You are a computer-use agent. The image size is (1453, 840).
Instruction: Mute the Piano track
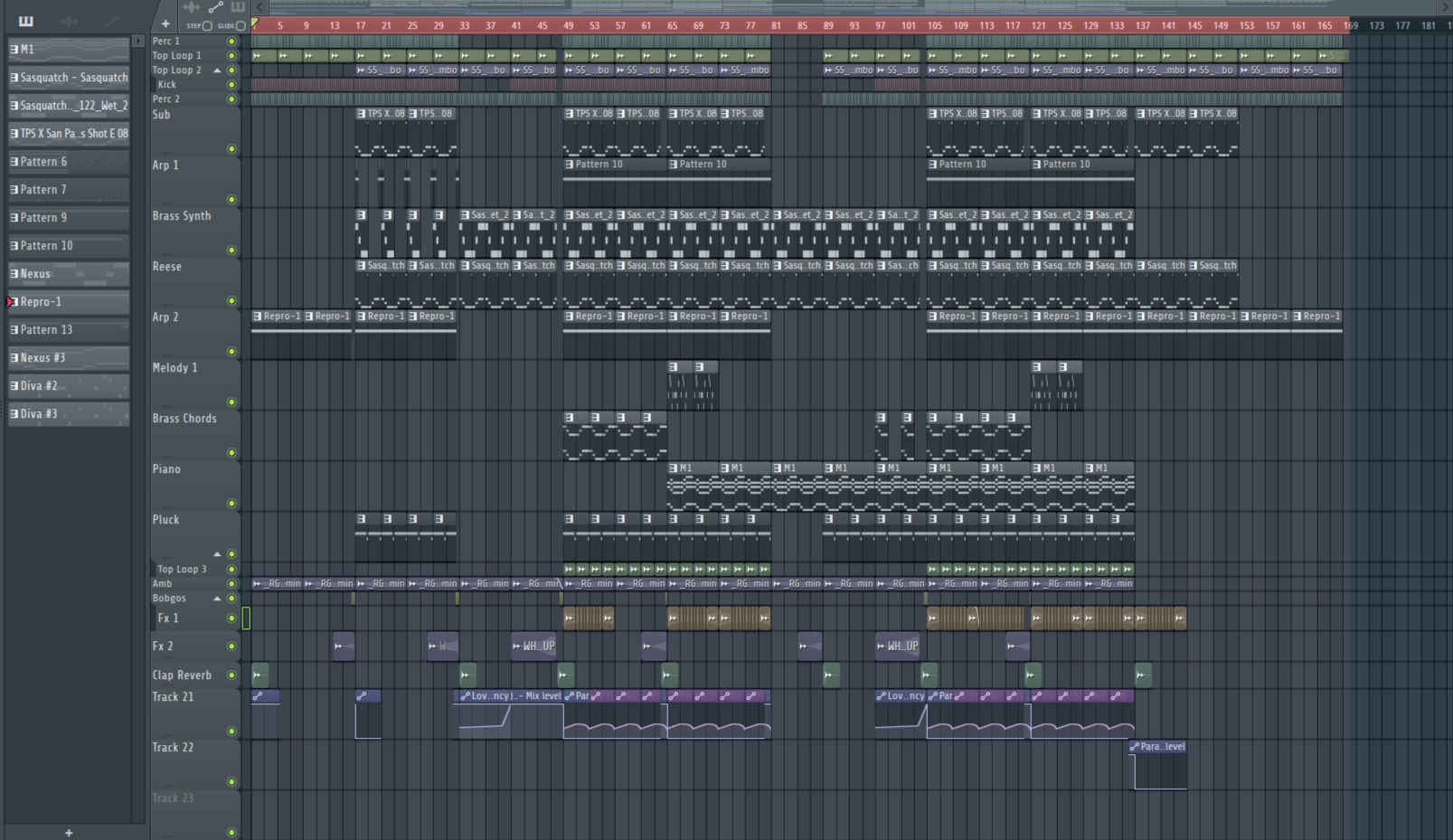click(231, 503)
